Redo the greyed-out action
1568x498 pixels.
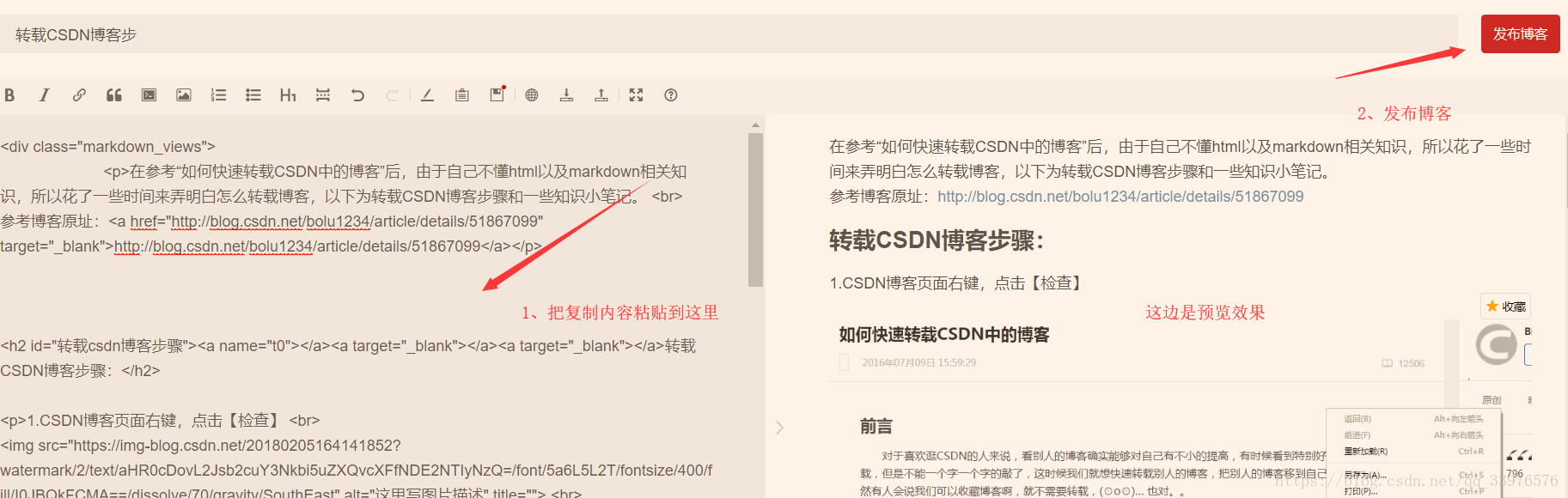pos(392,95)
